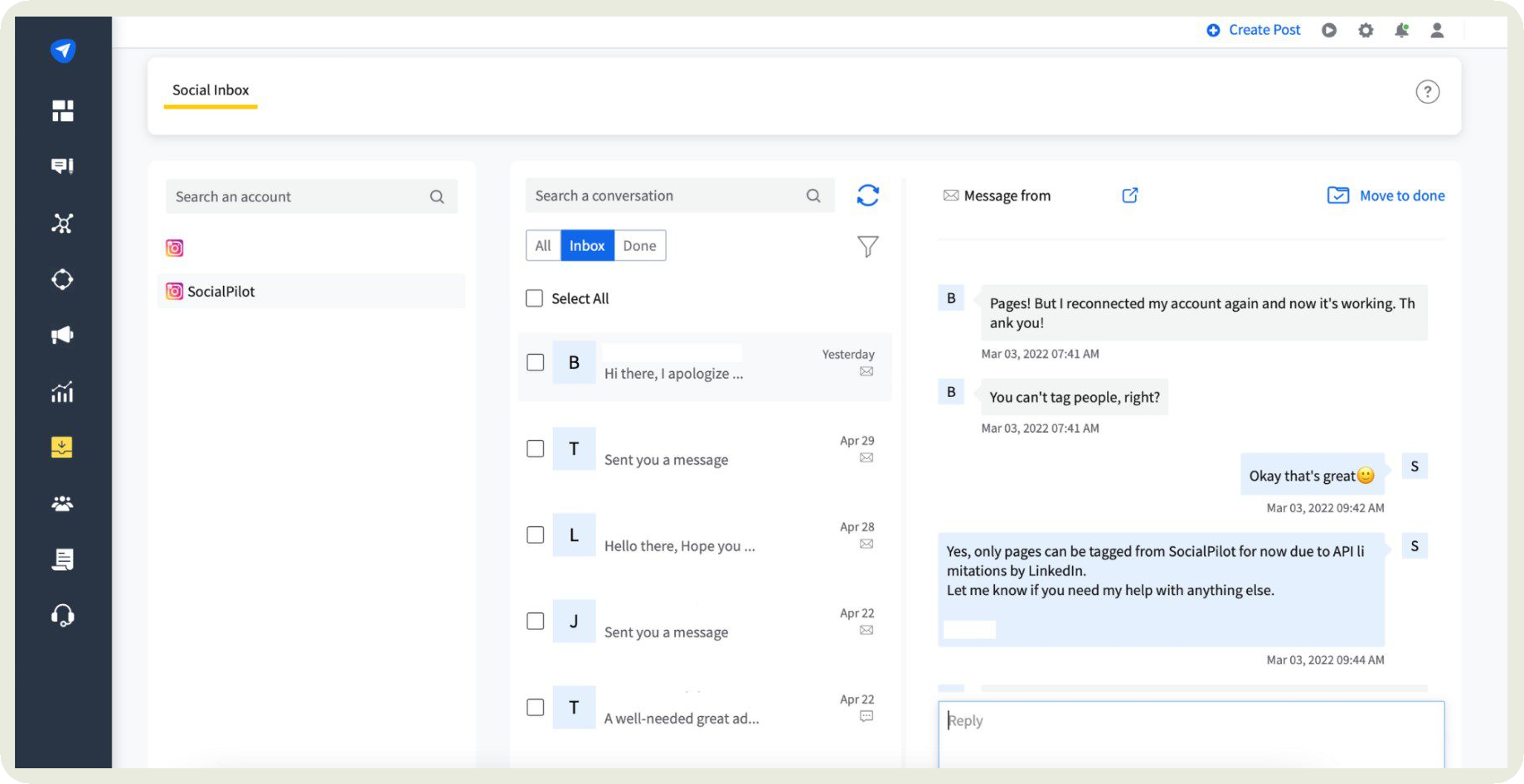The width and height of the screenshot is (1524, 784).
Task: Open the Analytics chart icon
Action: point(63,390)
